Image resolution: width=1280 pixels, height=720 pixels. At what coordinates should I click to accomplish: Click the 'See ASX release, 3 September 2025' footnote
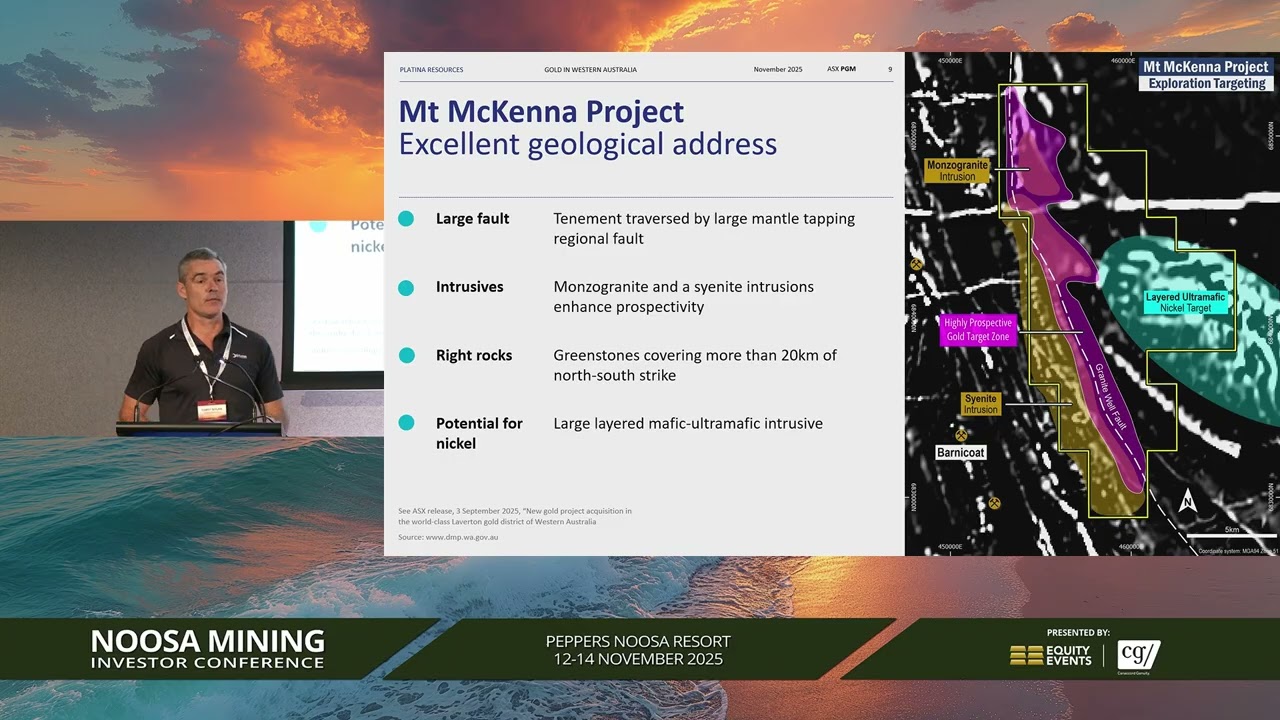(x=515, y=516)
